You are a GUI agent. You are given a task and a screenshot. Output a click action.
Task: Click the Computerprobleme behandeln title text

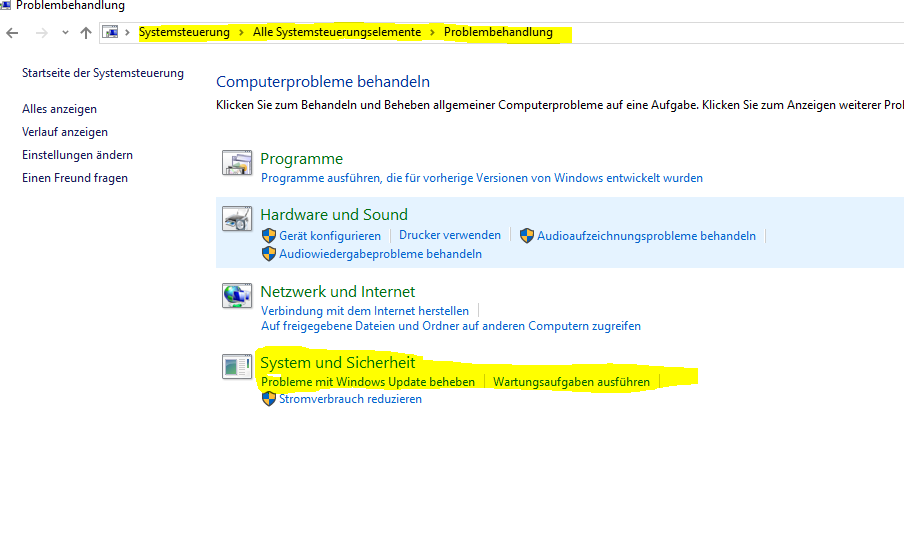coord(323,82)
